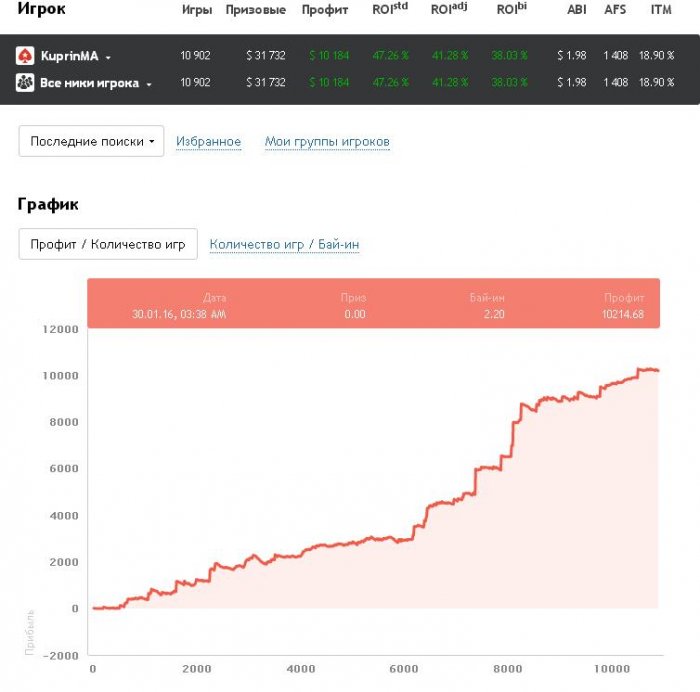Click the ROI adj column header
The width and height of the screenshot is (700, 692).
pyautogui.click(x=448, y=9)
